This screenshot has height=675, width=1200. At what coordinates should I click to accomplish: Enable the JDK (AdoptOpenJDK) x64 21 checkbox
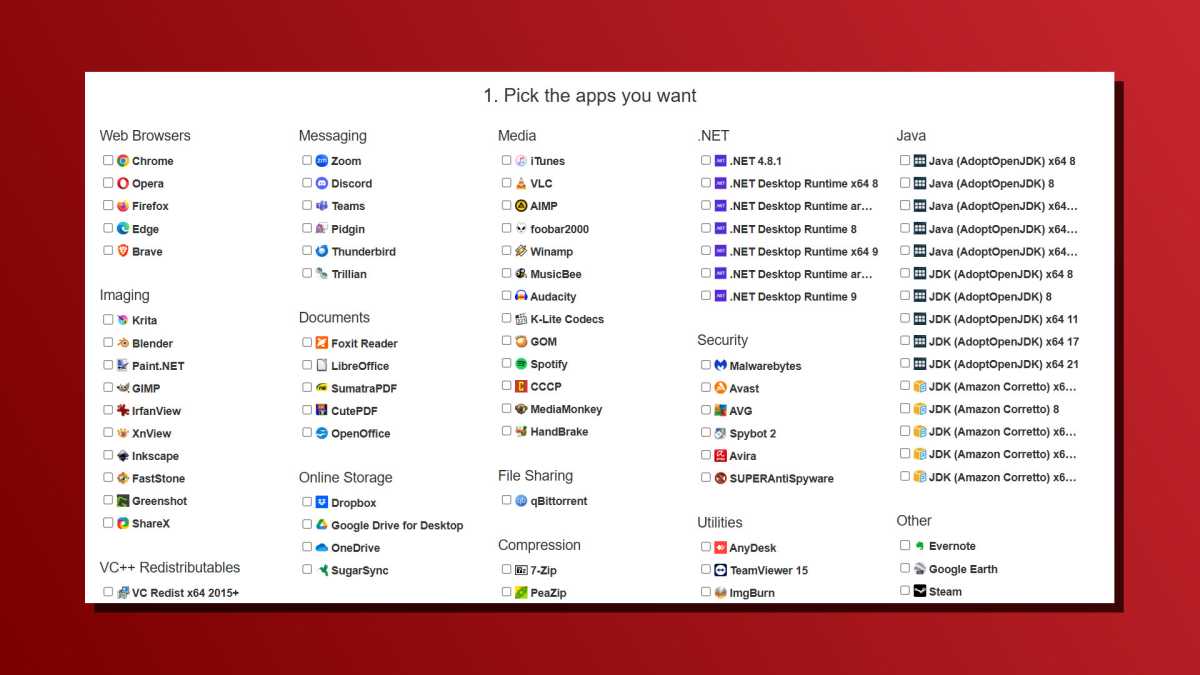[x=905, y=364]
